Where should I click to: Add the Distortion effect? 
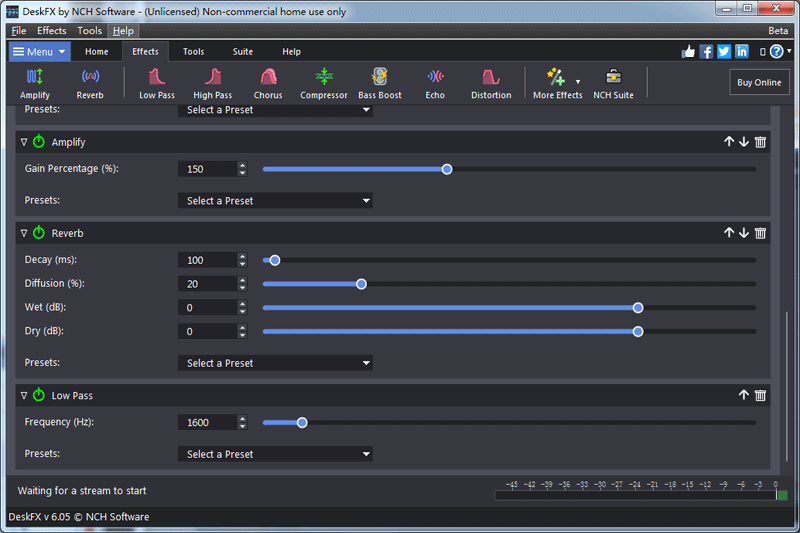491,84
